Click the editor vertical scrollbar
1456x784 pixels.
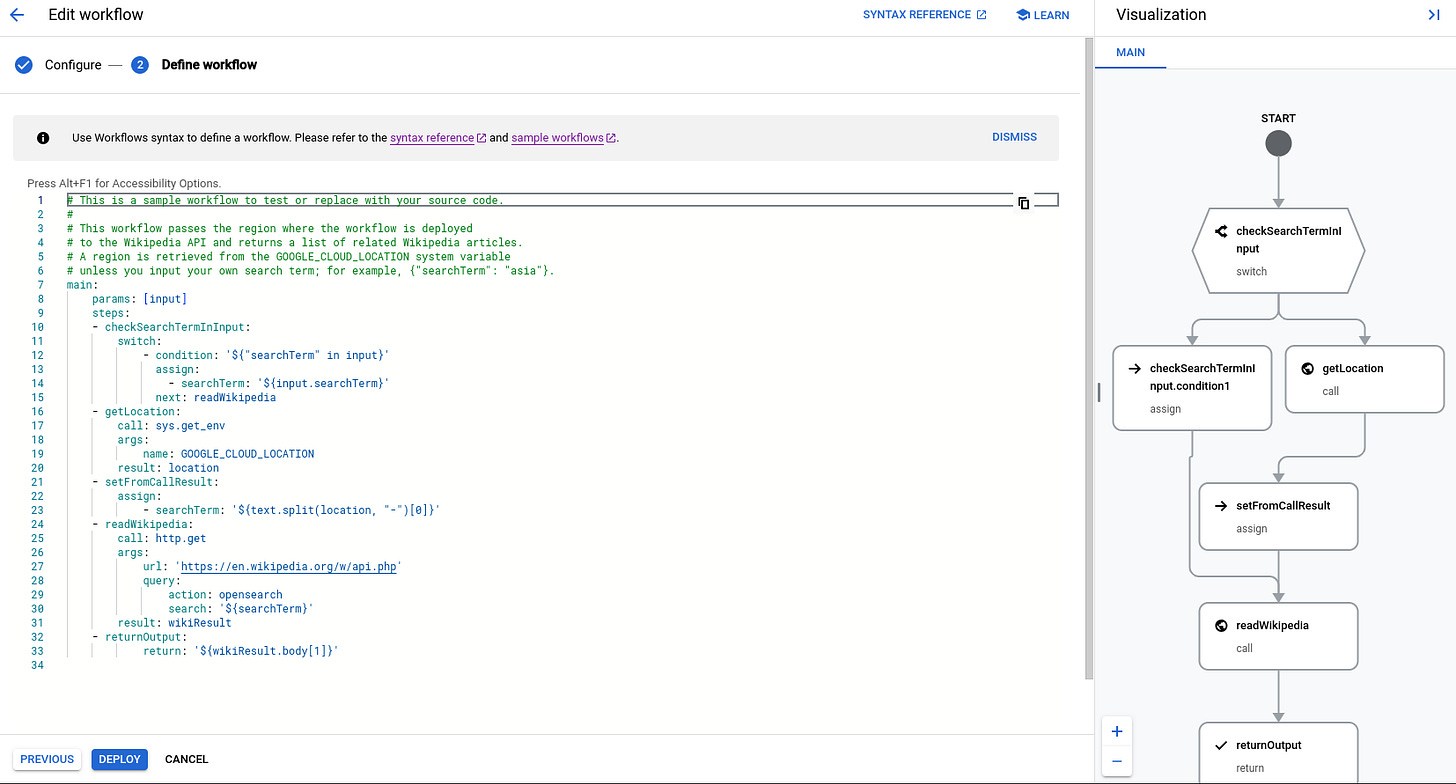coord(1088,360)
